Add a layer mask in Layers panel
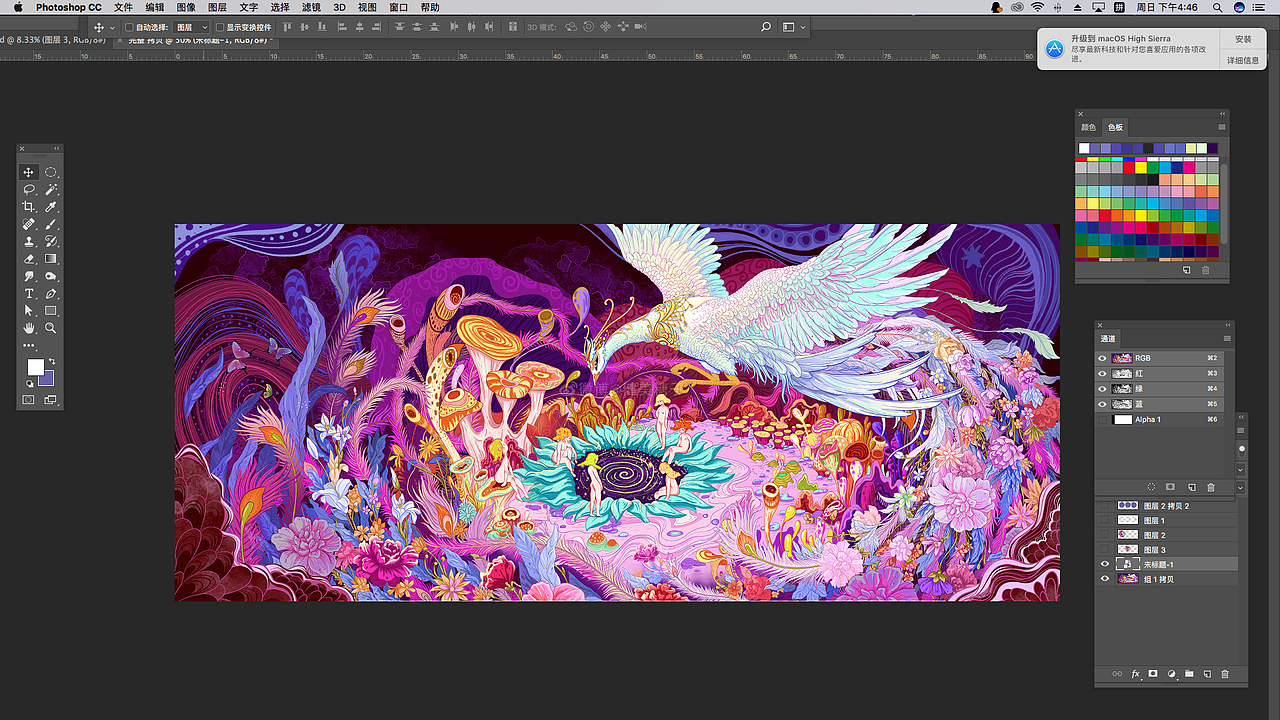 coord(1153,674)
